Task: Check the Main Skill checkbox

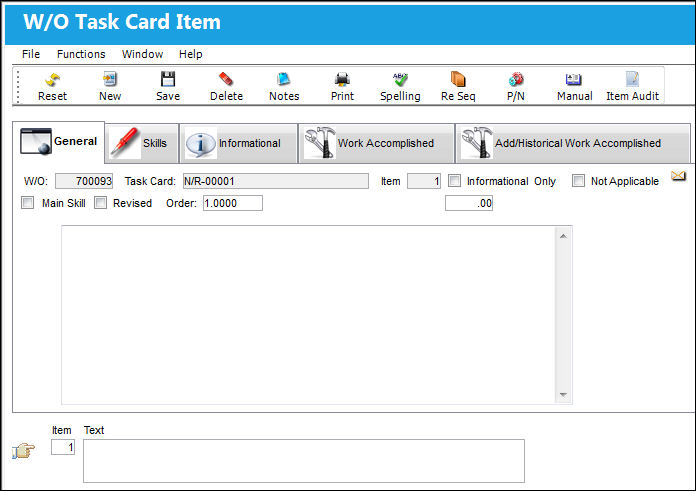Action: pos(28,203)
